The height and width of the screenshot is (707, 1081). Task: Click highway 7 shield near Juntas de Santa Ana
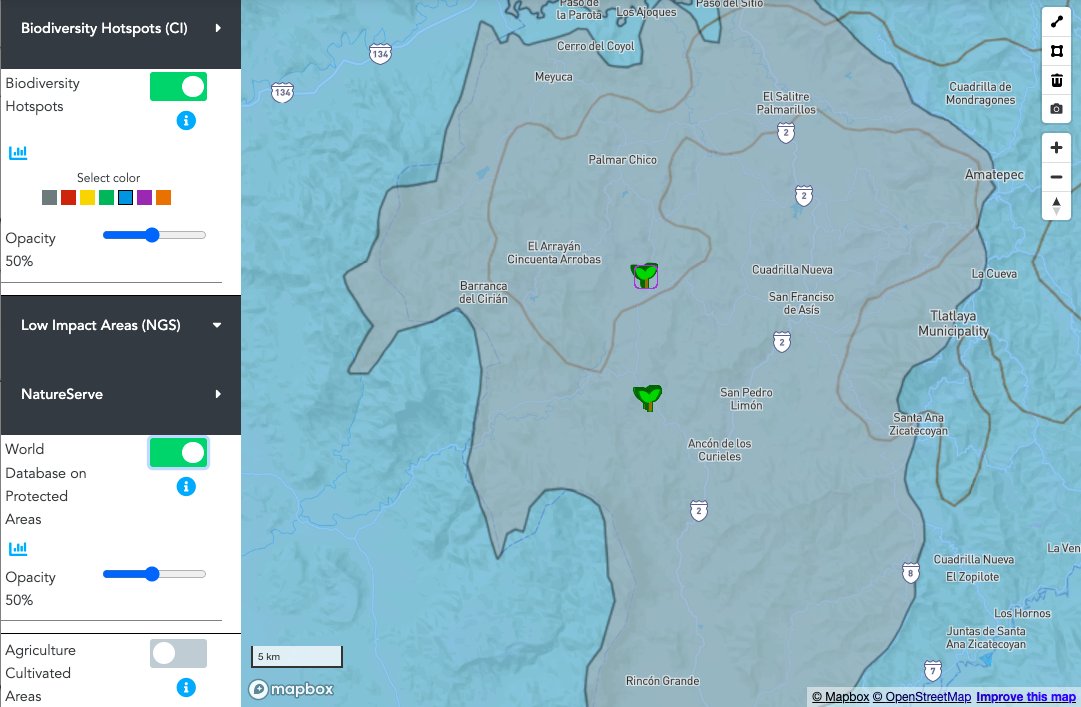[932, 670]
